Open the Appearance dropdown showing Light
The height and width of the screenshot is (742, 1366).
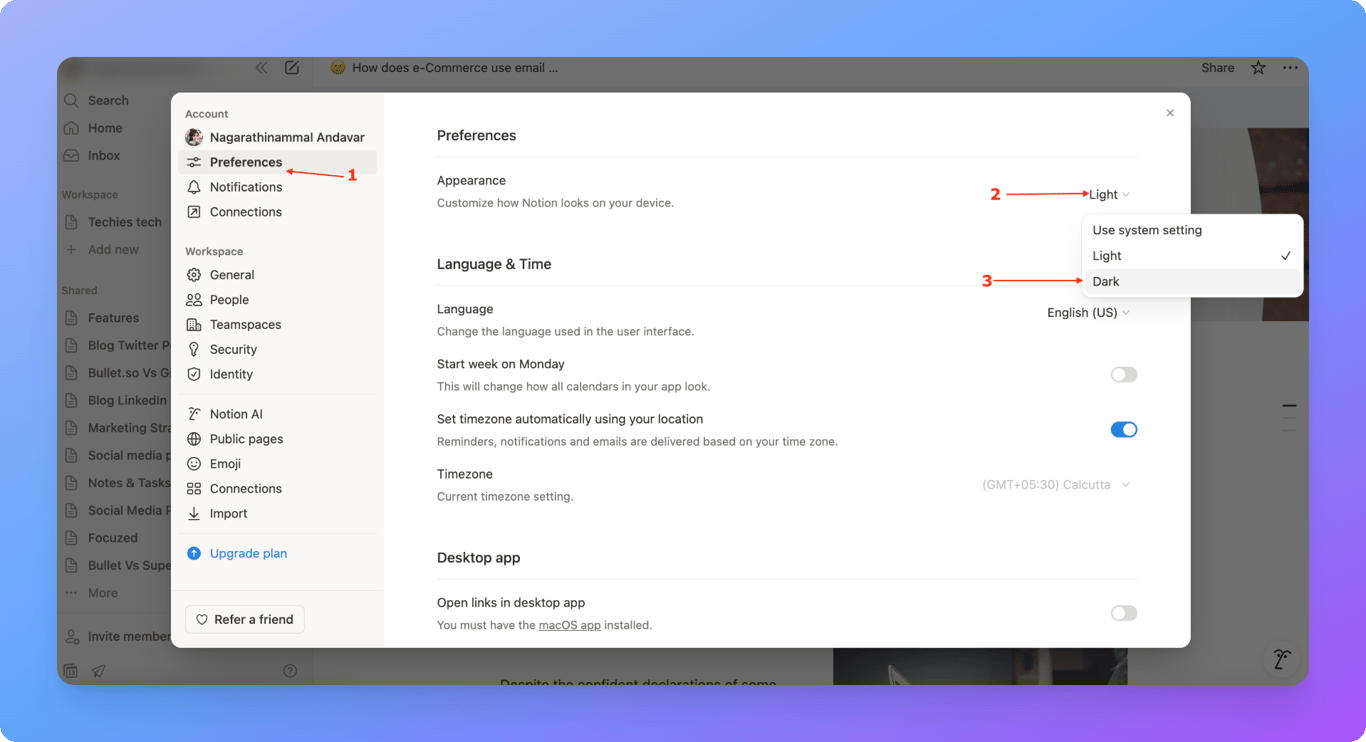coord(1109,195)
